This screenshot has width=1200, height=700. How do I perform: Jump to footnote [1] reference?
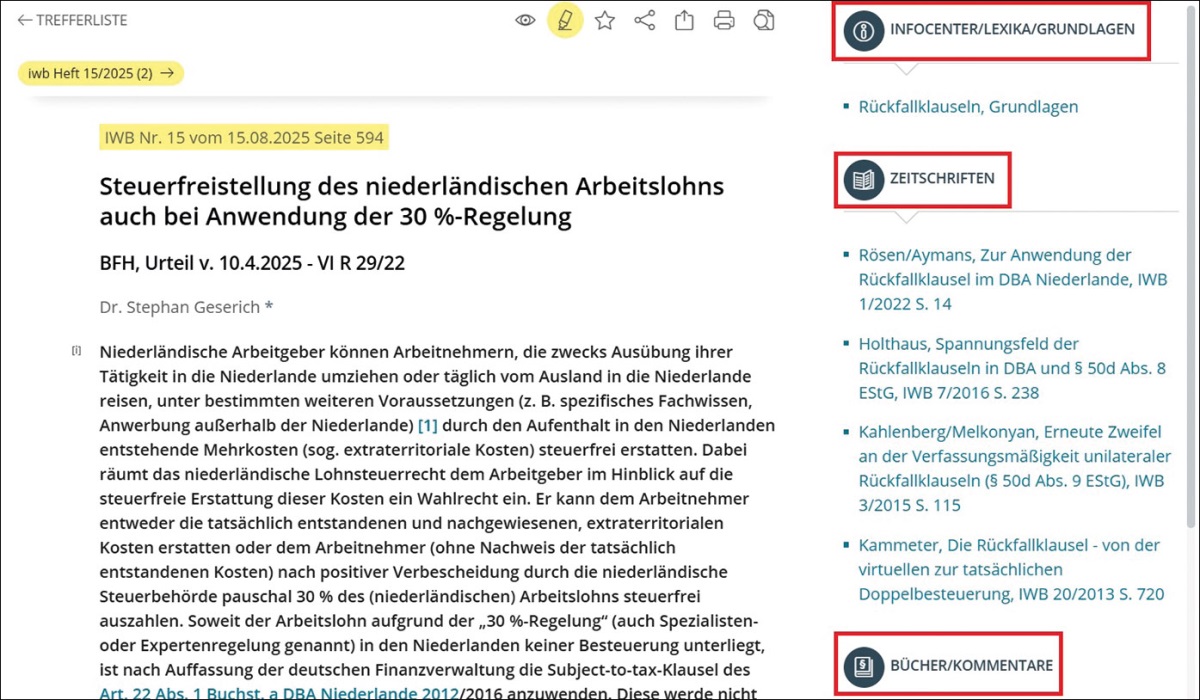coord(427,426)
